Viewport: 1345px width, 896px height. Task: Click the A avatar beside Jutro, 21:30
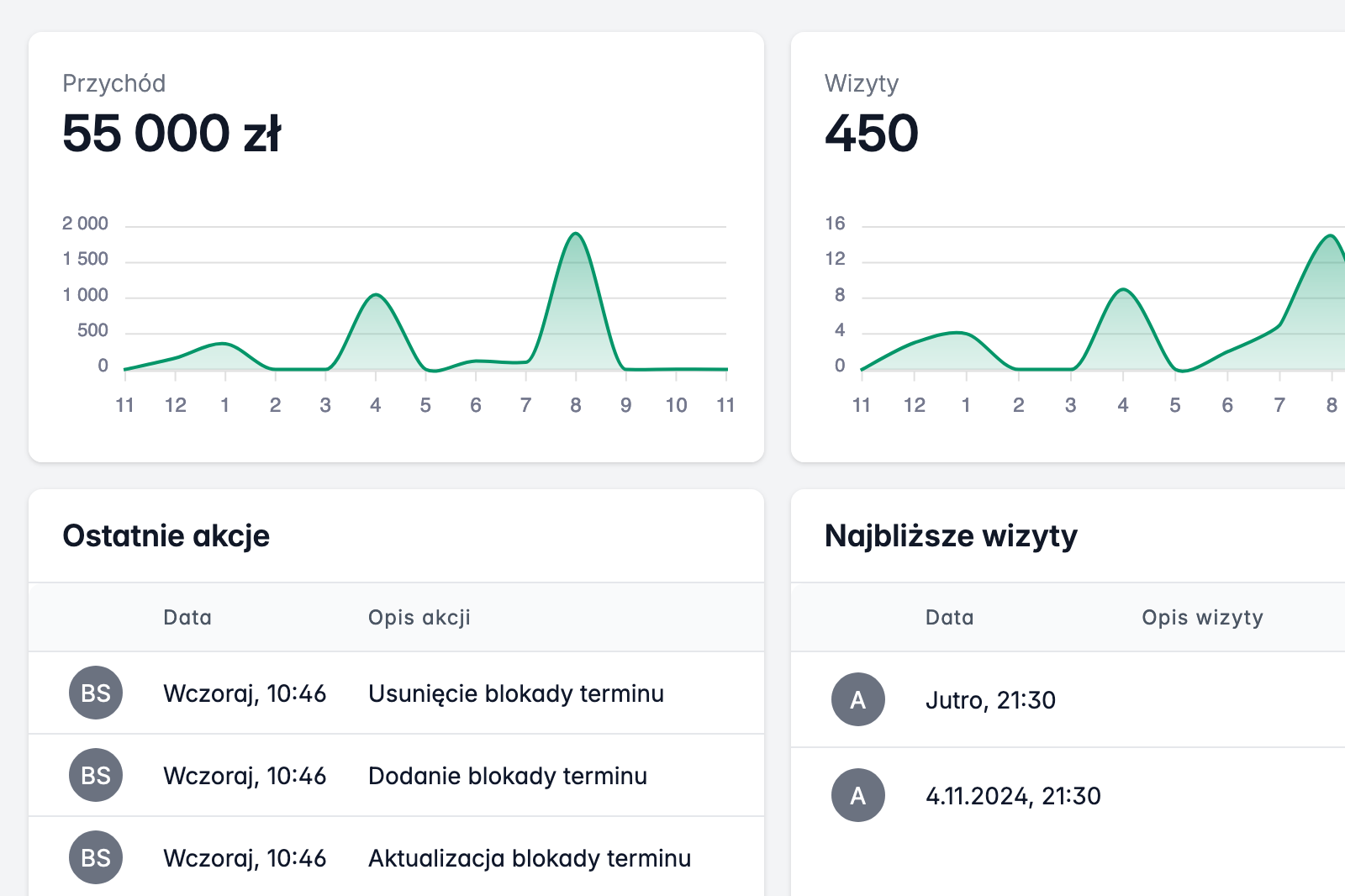click(858, 699)
